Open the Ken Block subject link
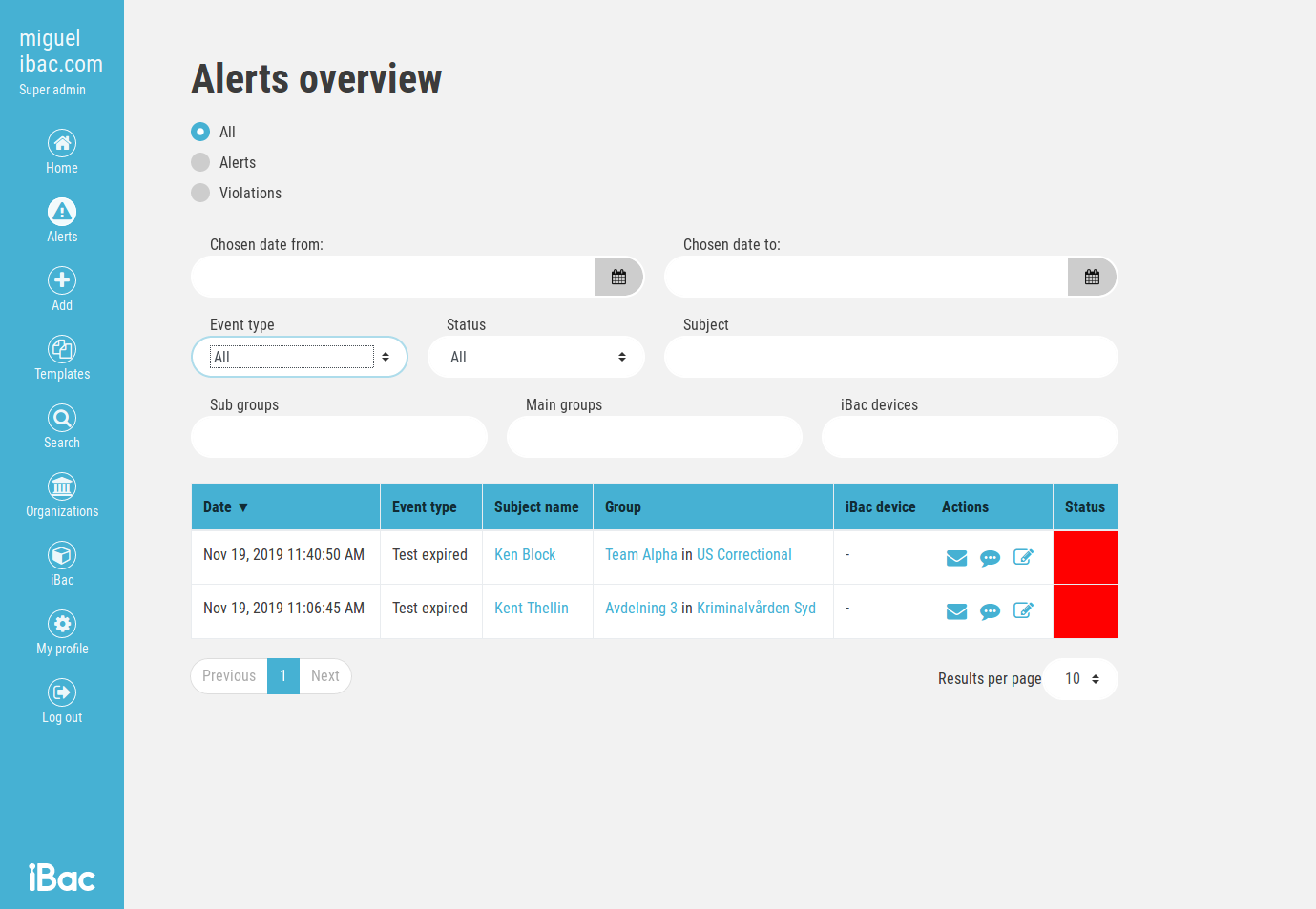Screen dimensions: 1316x909 click(x=525, y=555)
